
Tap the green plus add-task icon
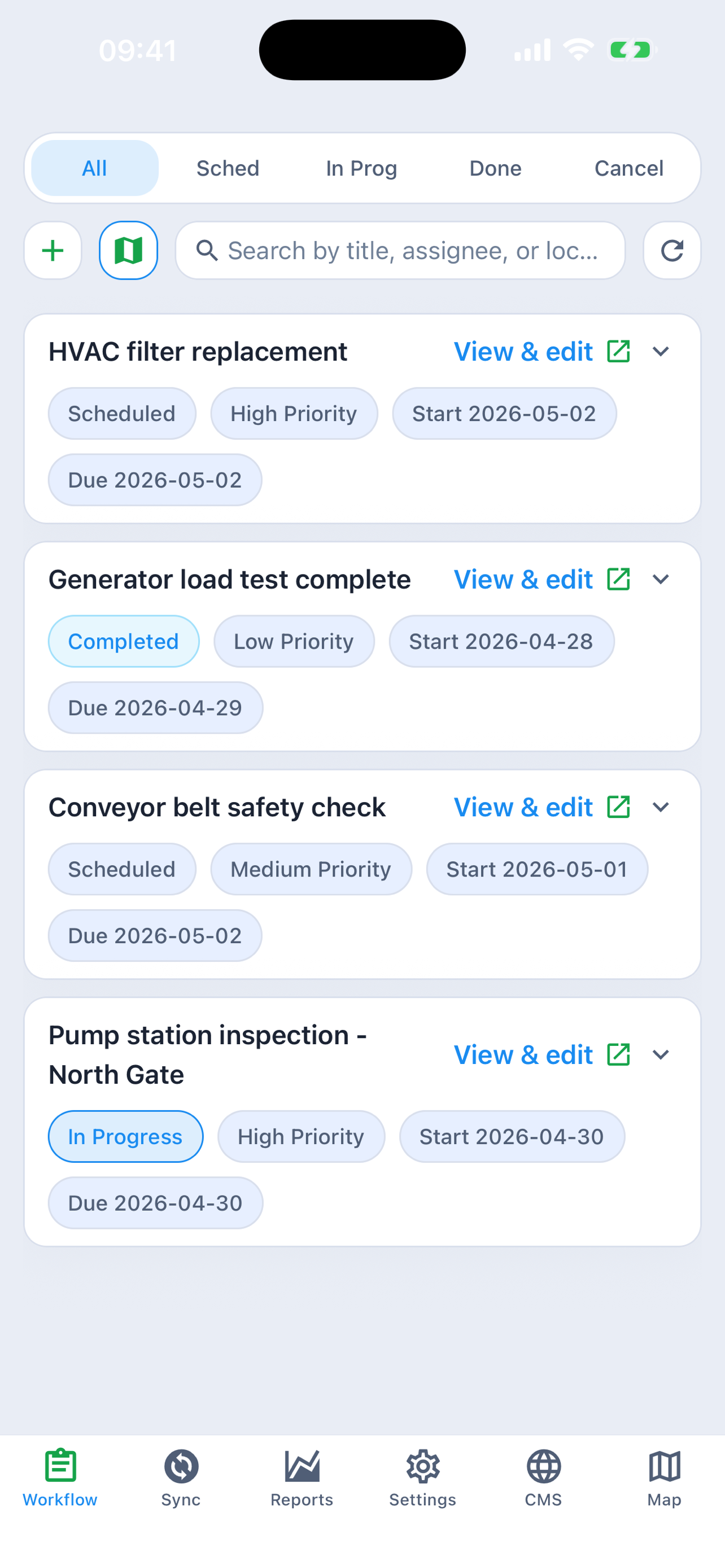[x=53, y=250]
